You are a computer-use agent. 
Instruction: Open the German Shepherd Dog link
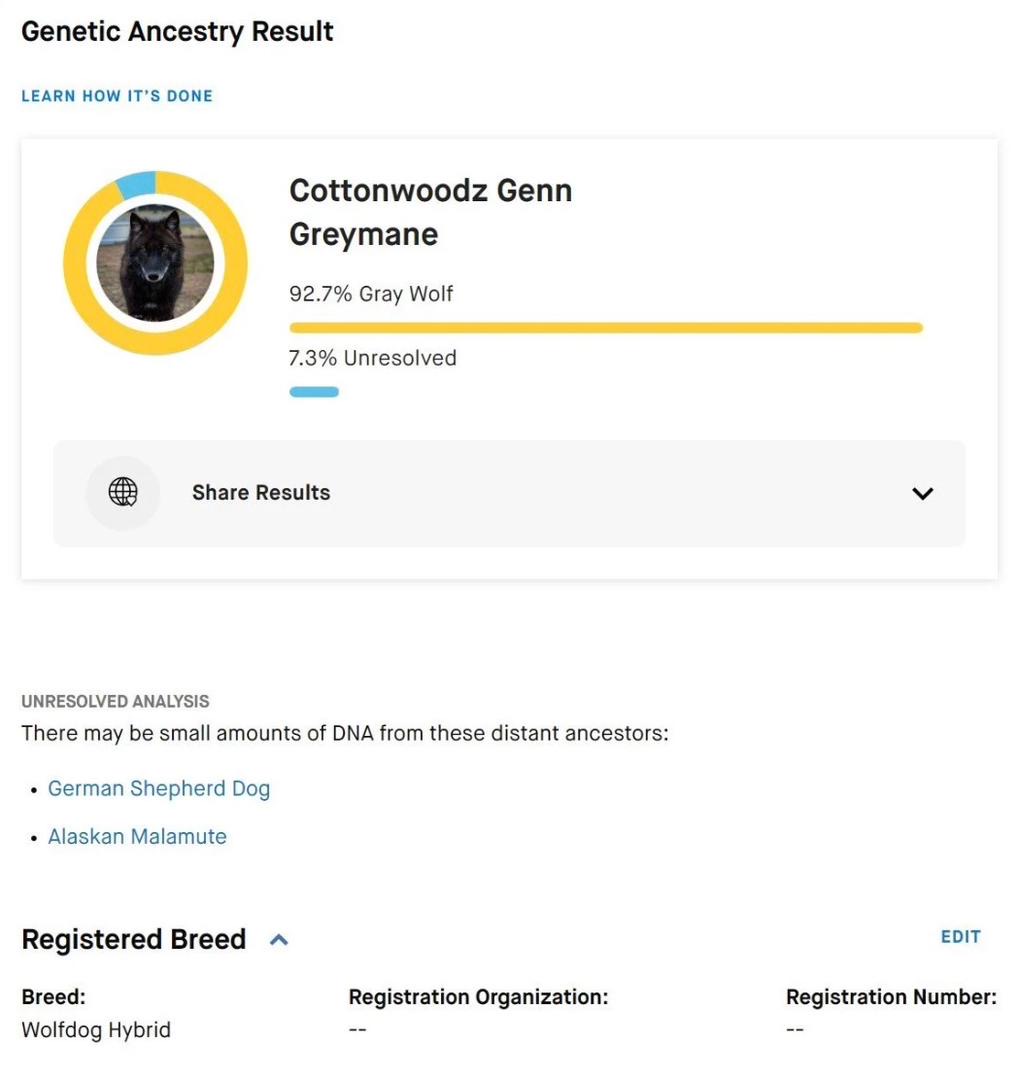point(159,789)
